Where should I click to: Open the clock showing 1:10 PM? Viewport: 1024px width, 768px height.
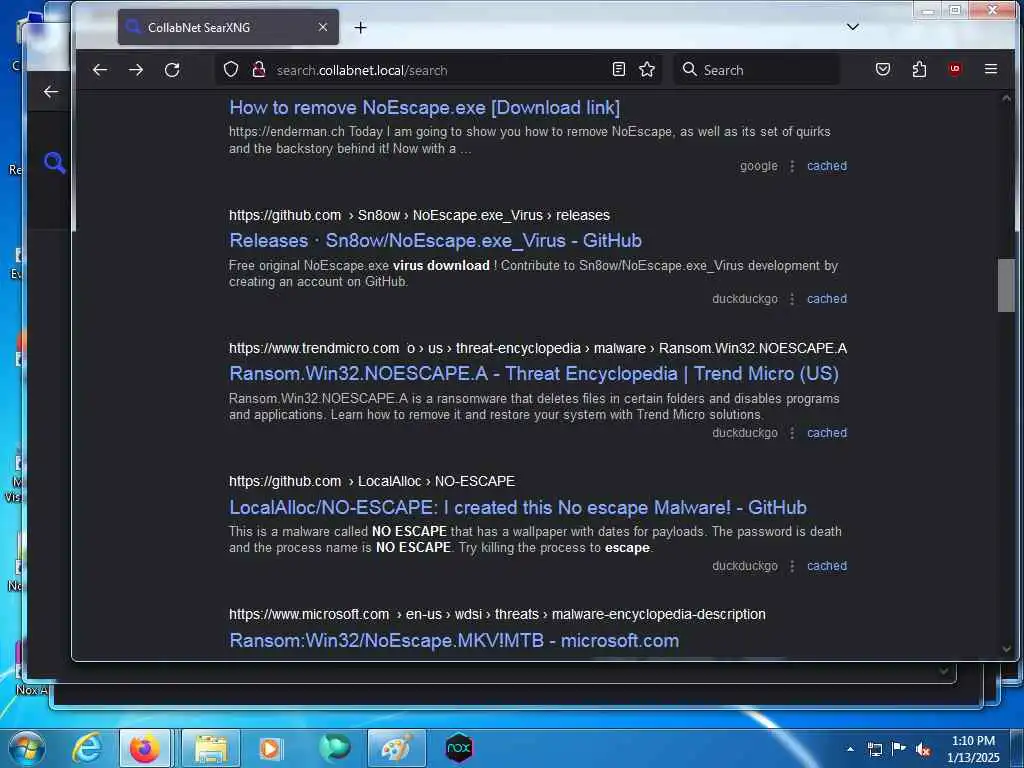973,749
